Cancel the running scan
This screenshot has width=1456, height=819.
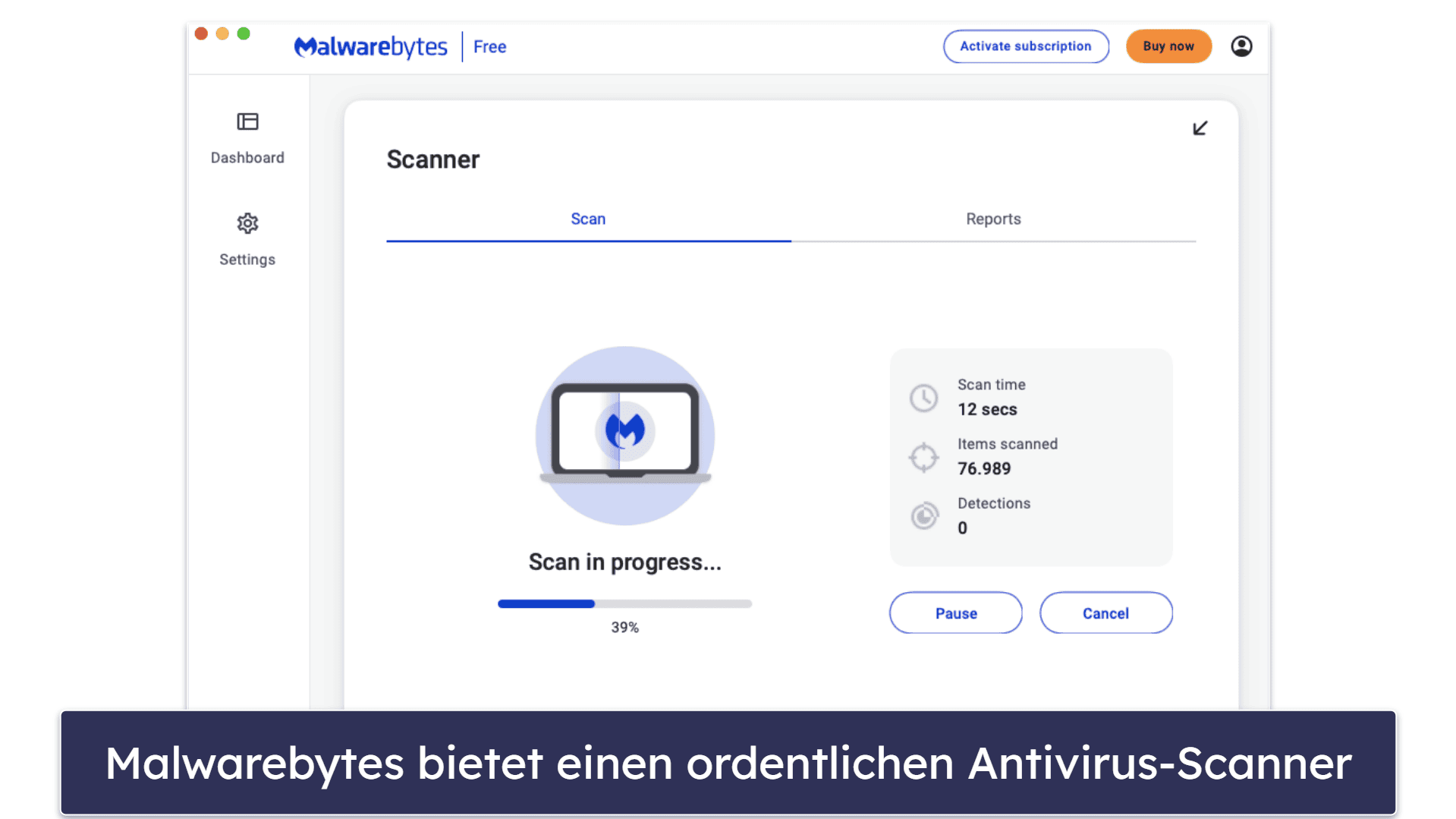click(x=1105, y=613)
